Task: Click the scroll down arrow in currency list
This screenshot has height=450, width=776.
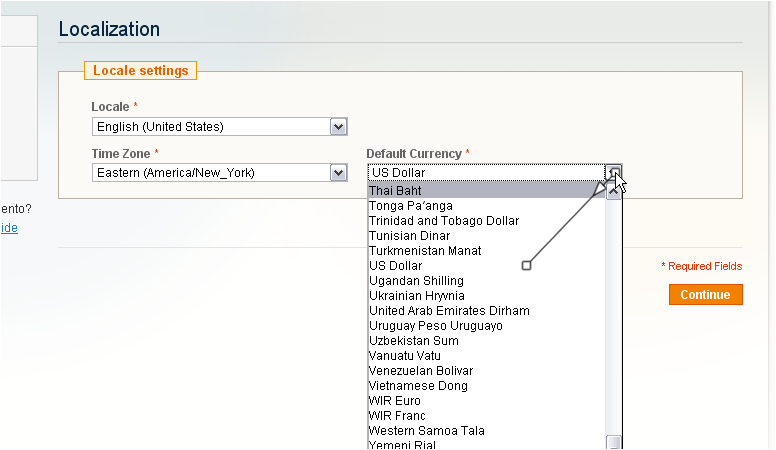Action: [x=614, y=442]
